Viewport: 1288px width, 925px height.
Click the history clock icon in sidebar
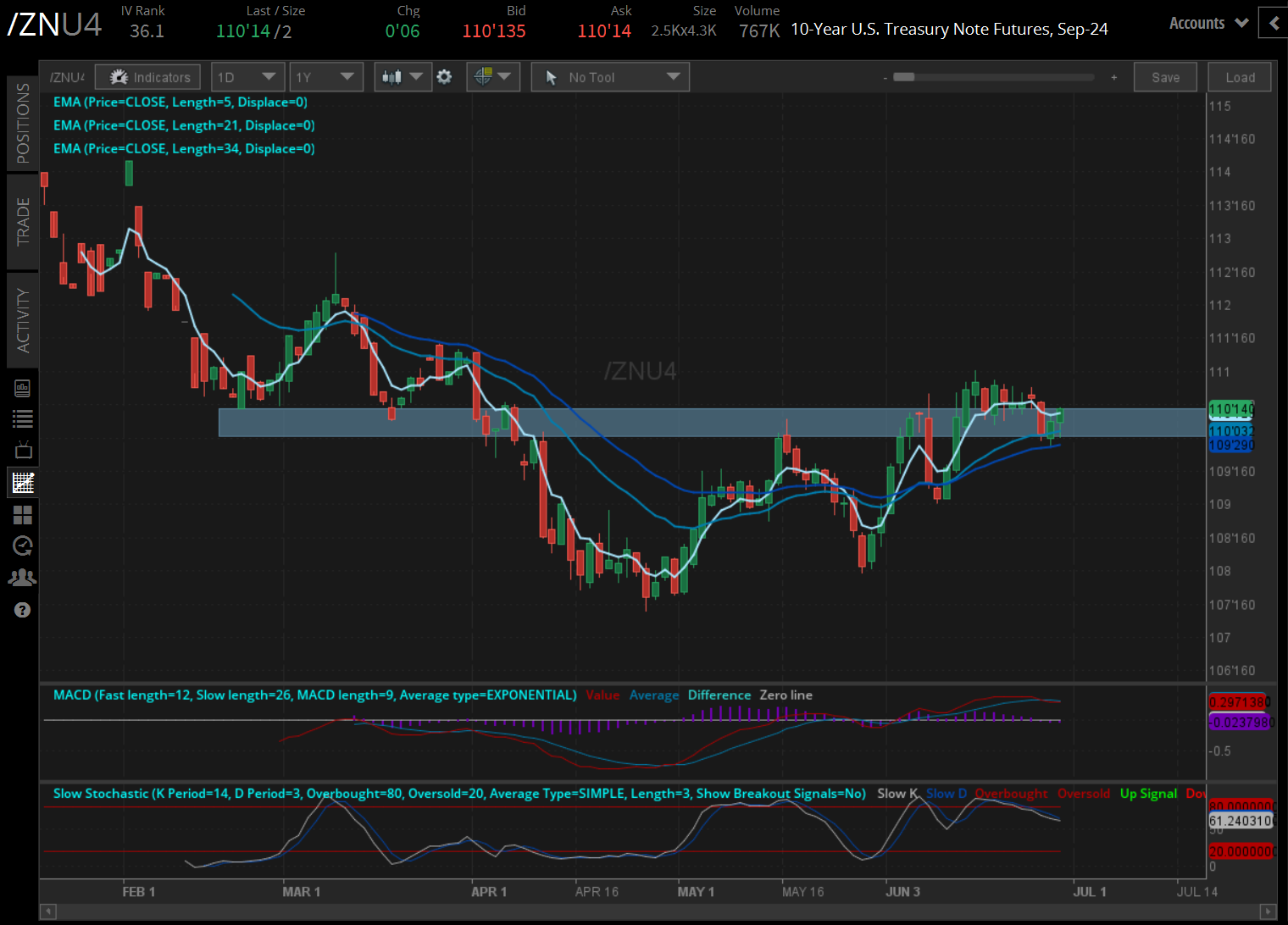(x=23, y=546)
